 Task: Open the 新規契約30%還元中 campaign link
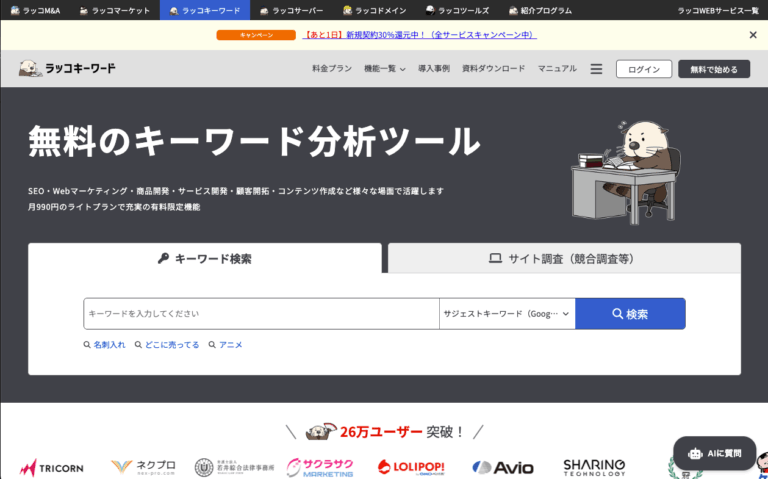[x=419, y=35]
